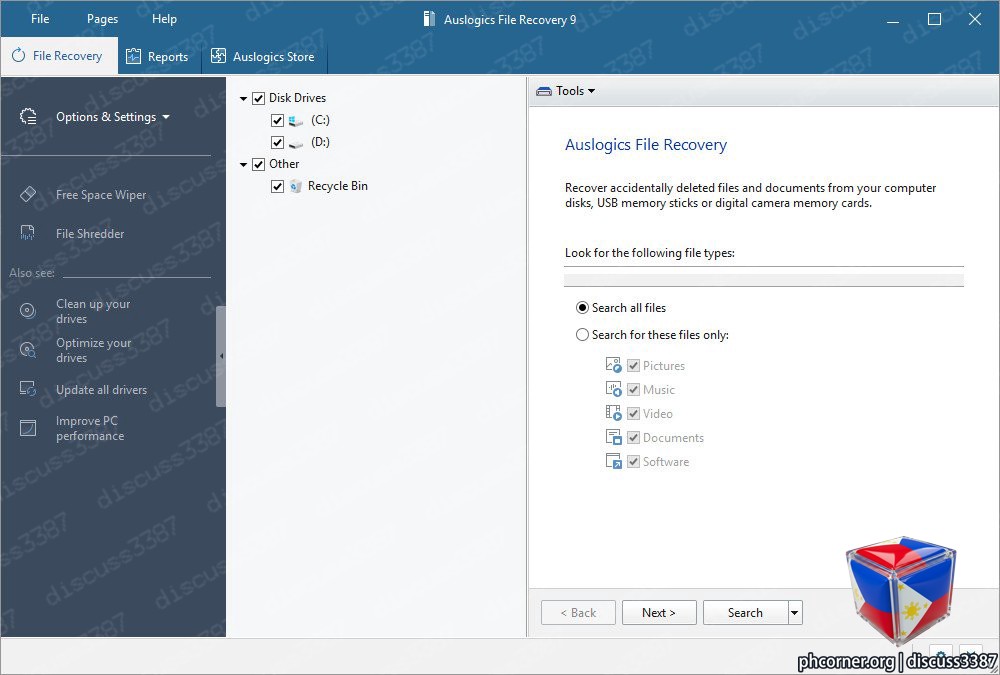Click the C: drive icon
The height and width of the screenshot is (675, 1000).
pyautogui.click(x=296, y=121)
